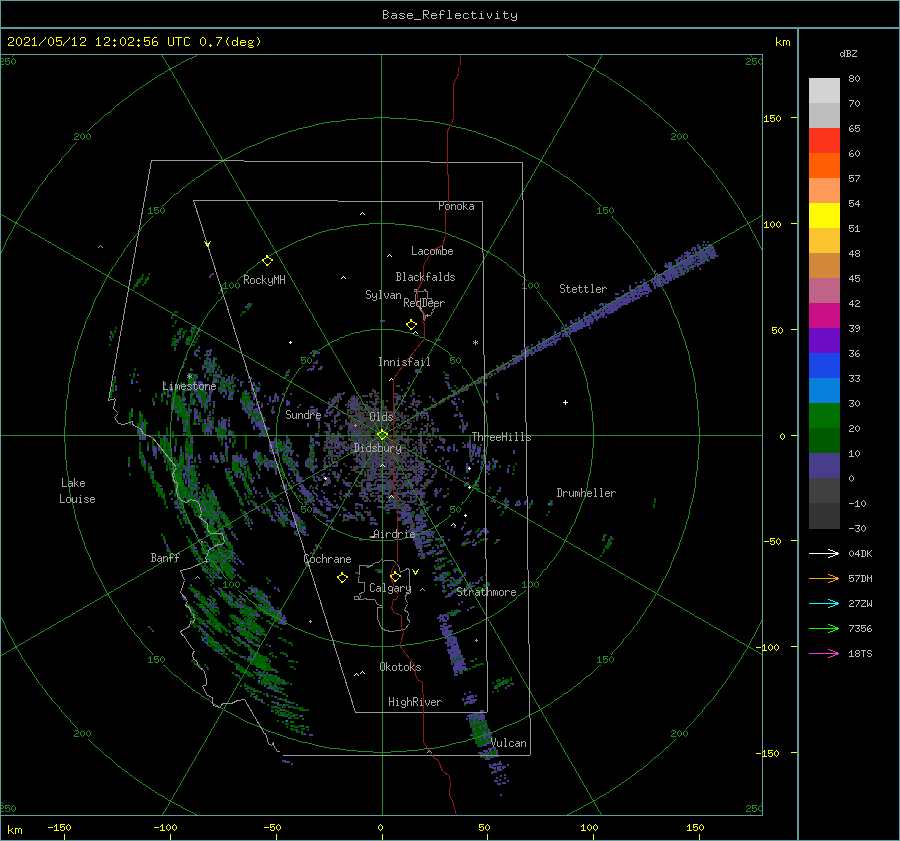900x841 pixels.
Task: Click the white plus marker west of Stettler
Action: click(565, 402)
